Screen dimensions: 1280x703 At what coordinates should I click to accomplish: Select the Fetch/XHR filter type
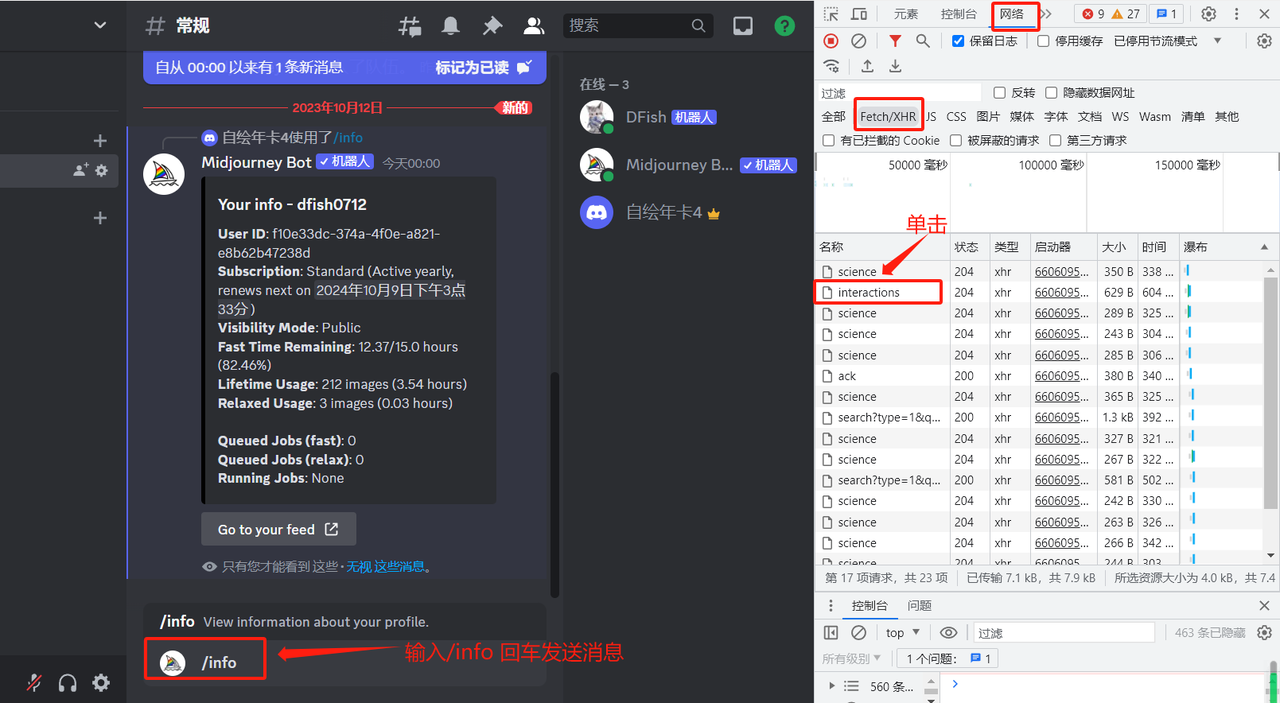click(x=888, y=117)
